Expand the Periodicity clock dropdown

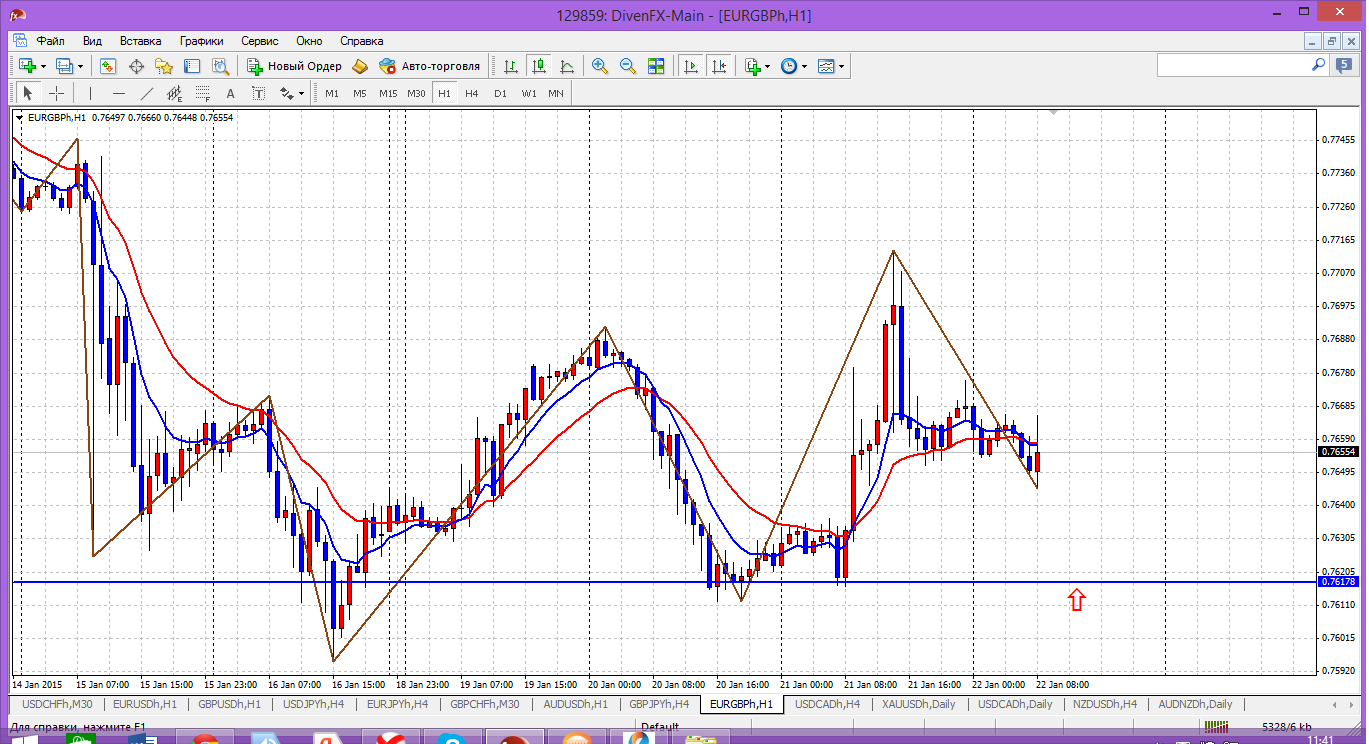[x=804, y=66]
